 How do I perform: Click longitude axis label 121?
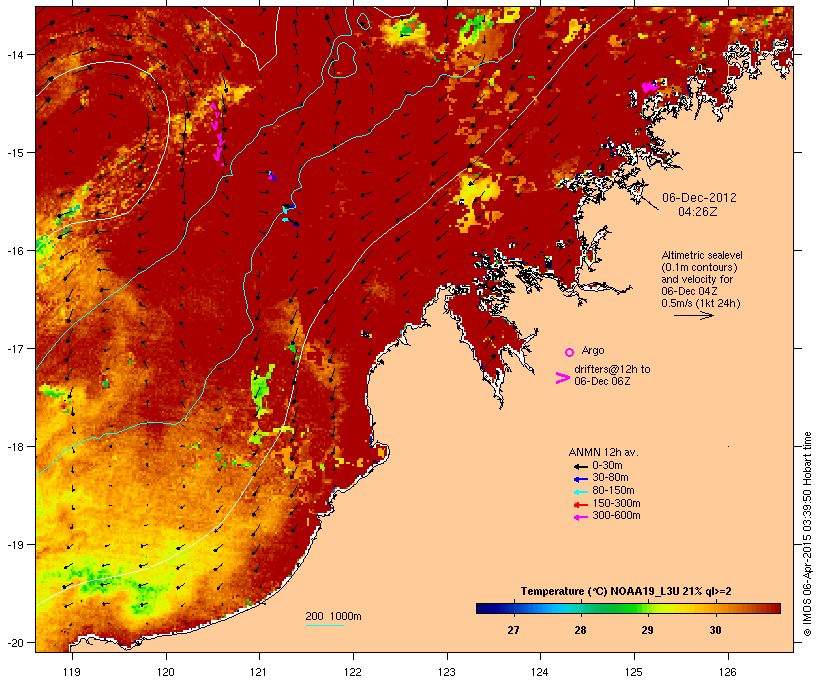click(259, 672)
